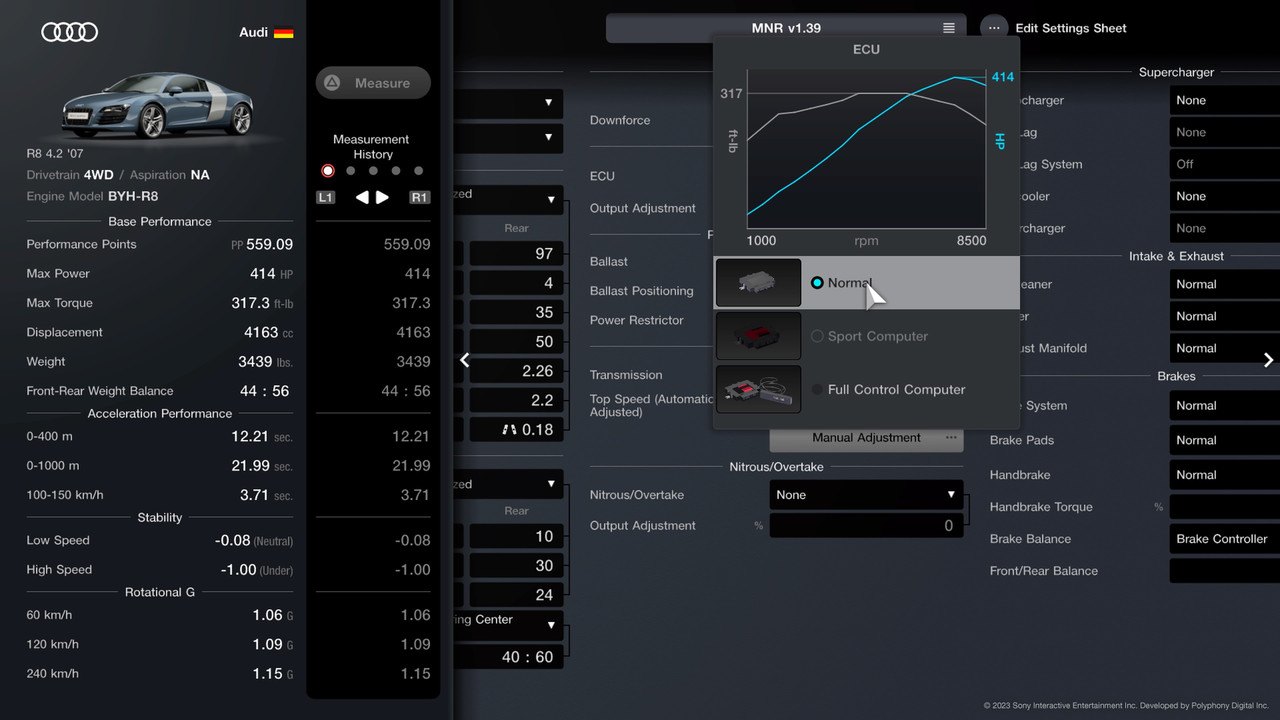Click the rear value field showing 35

(x=516, y=312)
